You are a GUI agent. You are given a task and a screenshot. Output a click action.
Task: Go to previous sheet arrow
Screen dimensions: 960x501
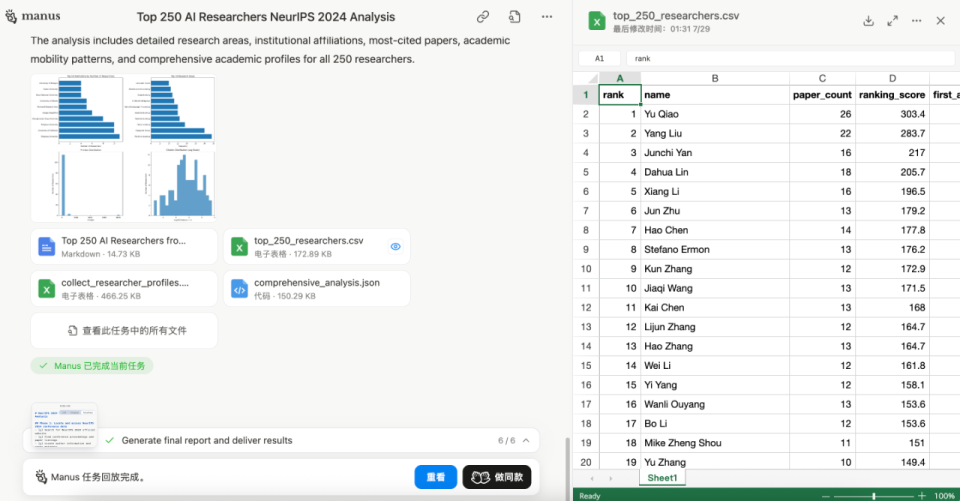[592, 478]
